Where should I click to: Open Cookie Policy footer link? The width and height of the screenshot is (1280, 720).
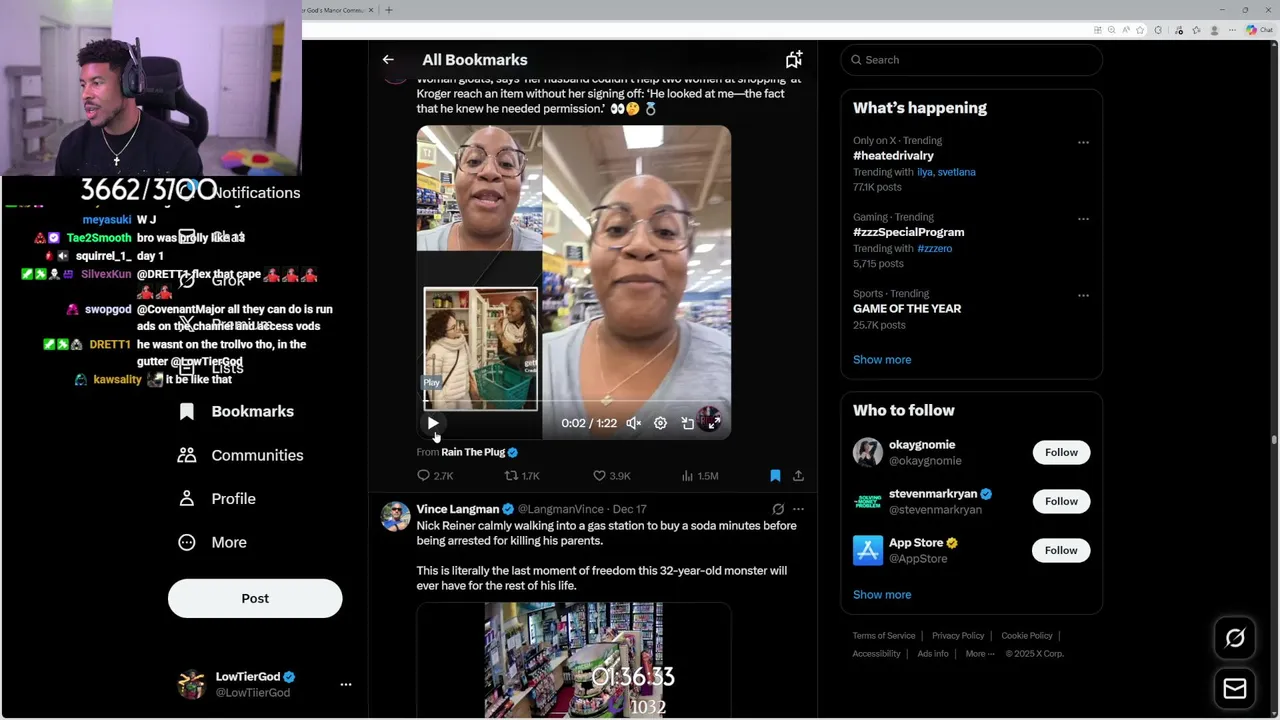(x=1027, y=636)
